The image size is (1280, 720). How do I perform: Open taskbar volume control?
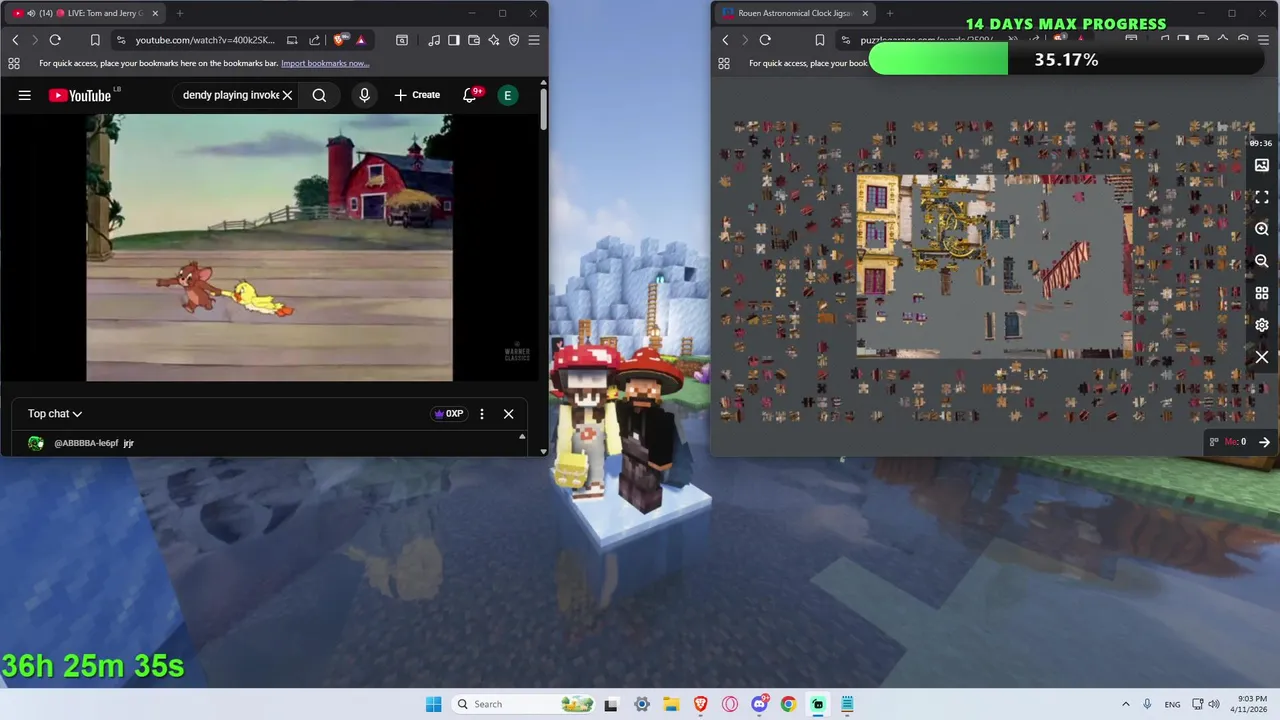(x=1213, y=704)
